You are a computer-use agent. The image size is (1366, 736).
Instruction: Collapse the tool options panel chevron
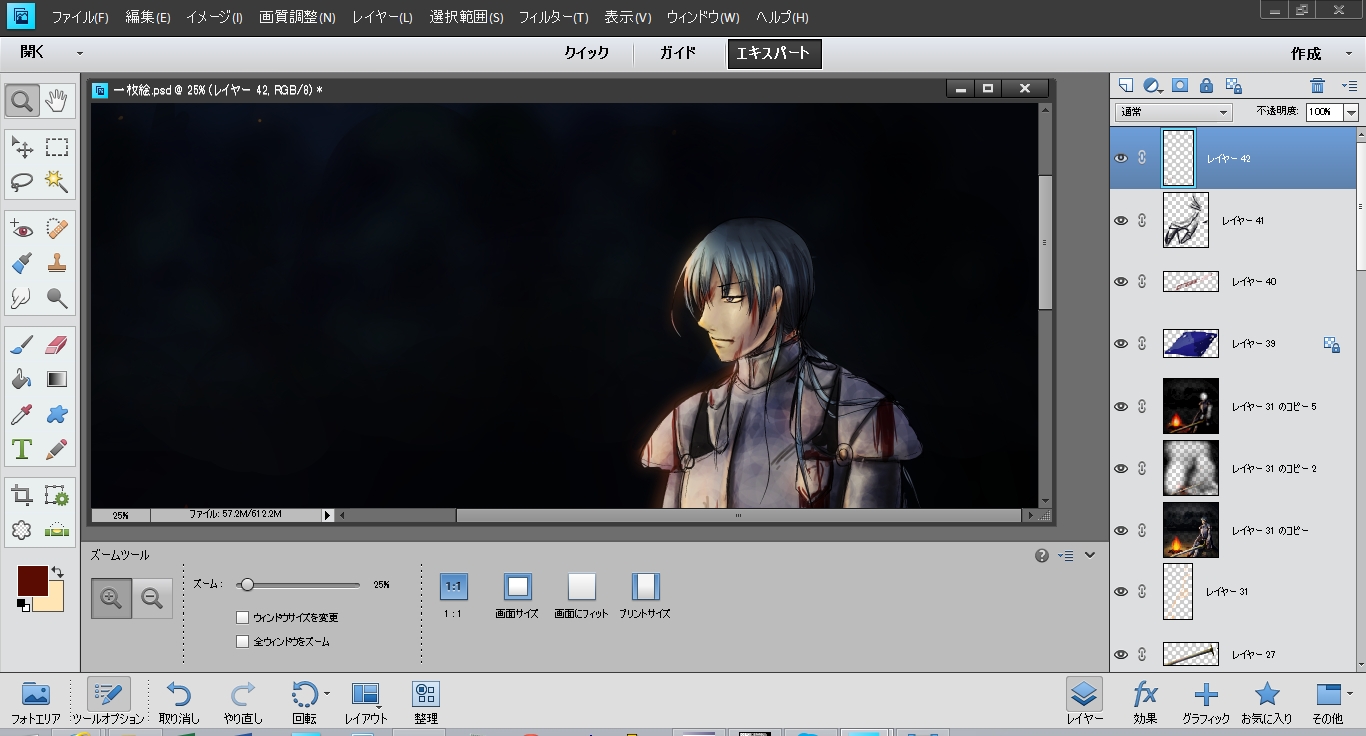[1090, 555]
